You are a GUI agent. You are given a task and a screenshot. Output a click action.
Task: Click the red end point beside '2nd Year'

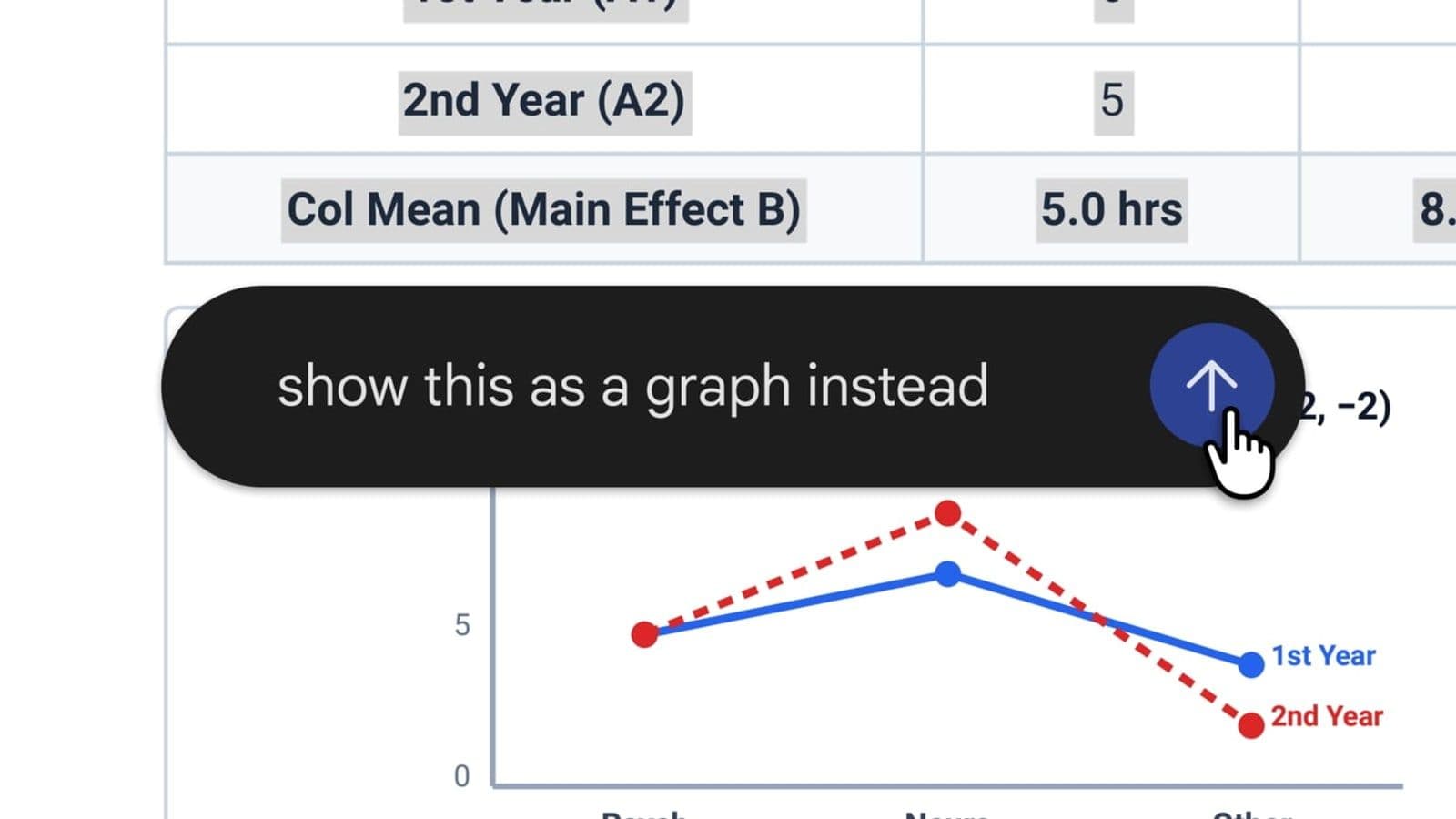(1251, 725)
